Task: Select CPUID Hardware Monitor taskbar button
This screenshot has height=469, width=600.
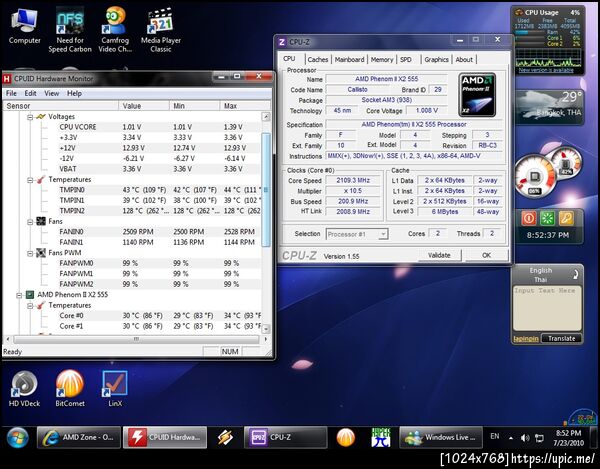Action: point(165,437)
